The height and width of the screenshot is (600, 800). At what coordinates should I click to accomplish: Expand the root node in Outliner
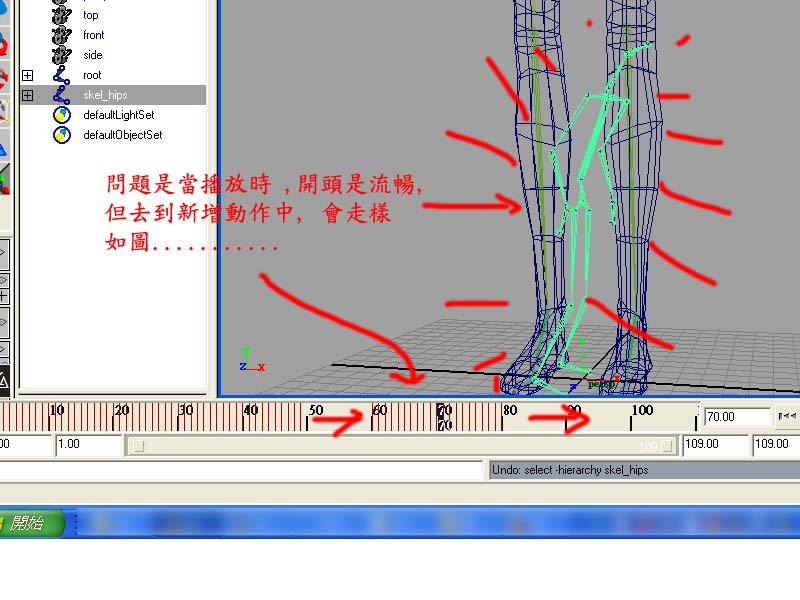[28, 76]
